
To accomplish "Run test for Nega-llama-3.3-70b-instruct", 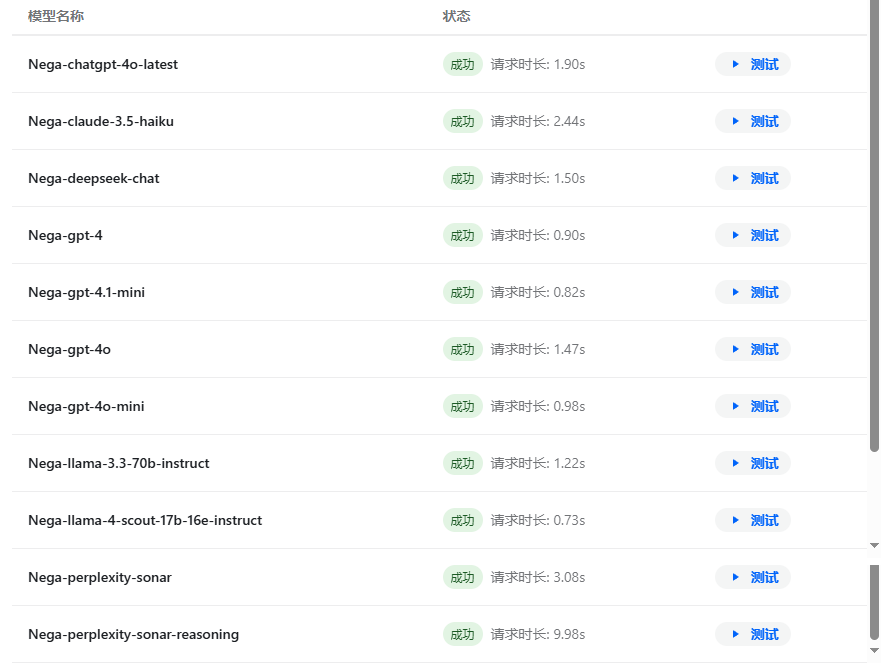I will tap(752, 463).
